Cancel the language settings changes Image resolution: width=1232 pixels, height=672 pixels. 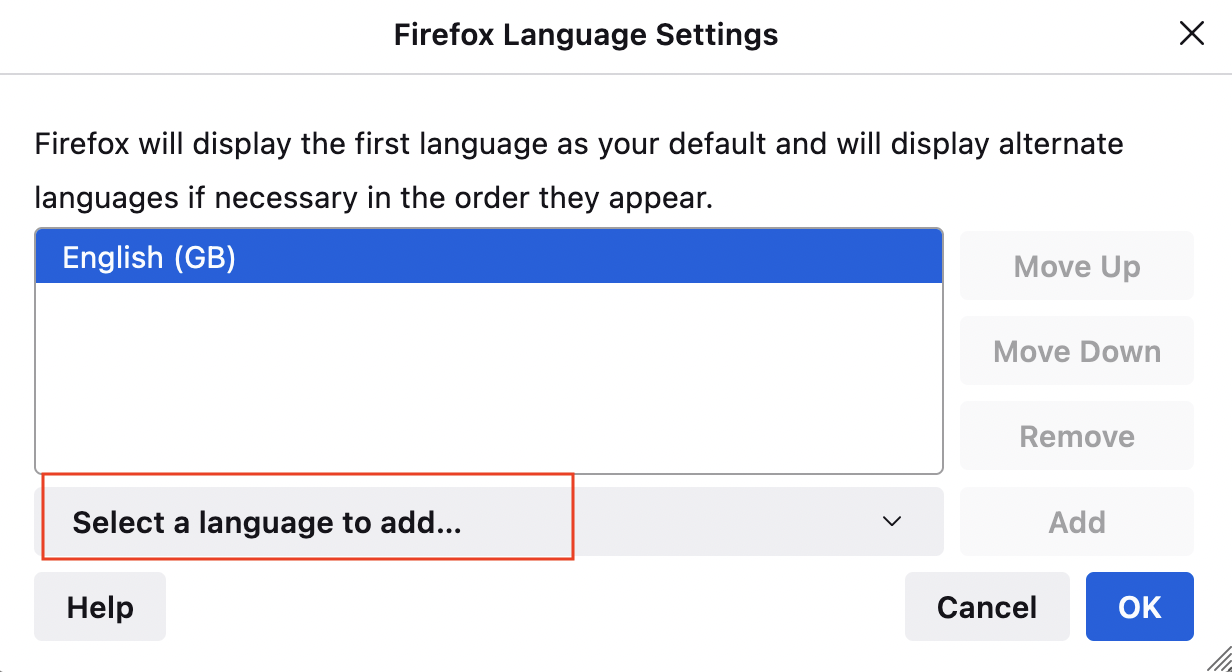tap(986, 607)
